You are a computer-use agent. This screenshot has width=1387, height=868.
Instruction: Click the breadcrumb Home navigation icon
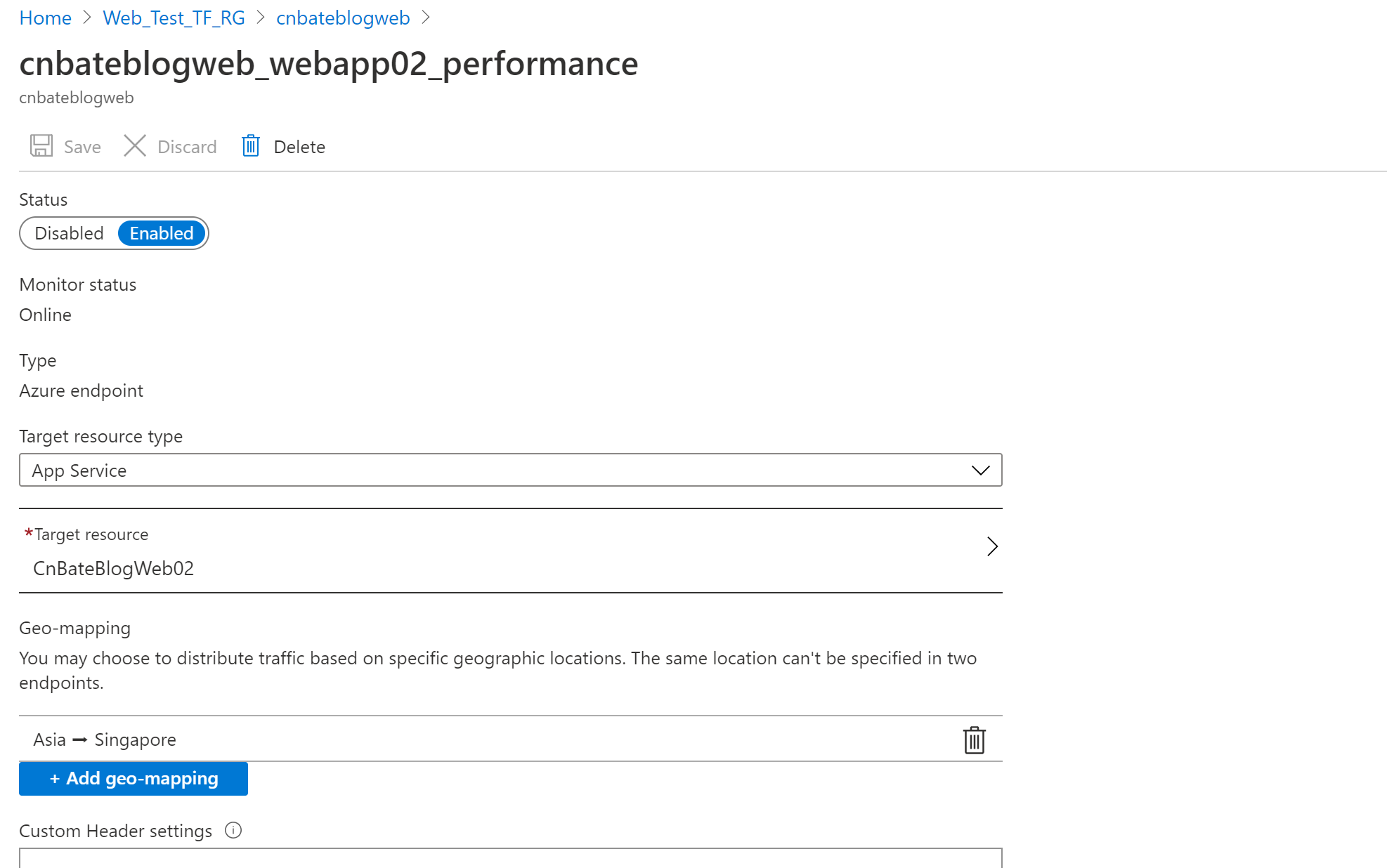pyautogui.click(x=44, y=17)
